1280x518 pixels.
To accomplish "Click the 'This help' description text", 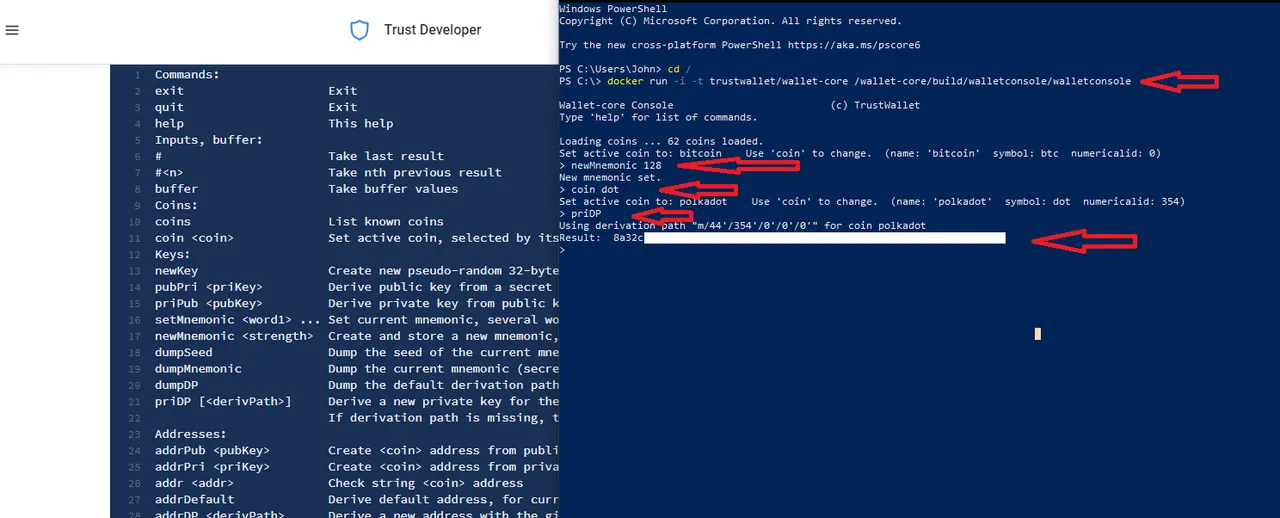I will coord(360,123).
